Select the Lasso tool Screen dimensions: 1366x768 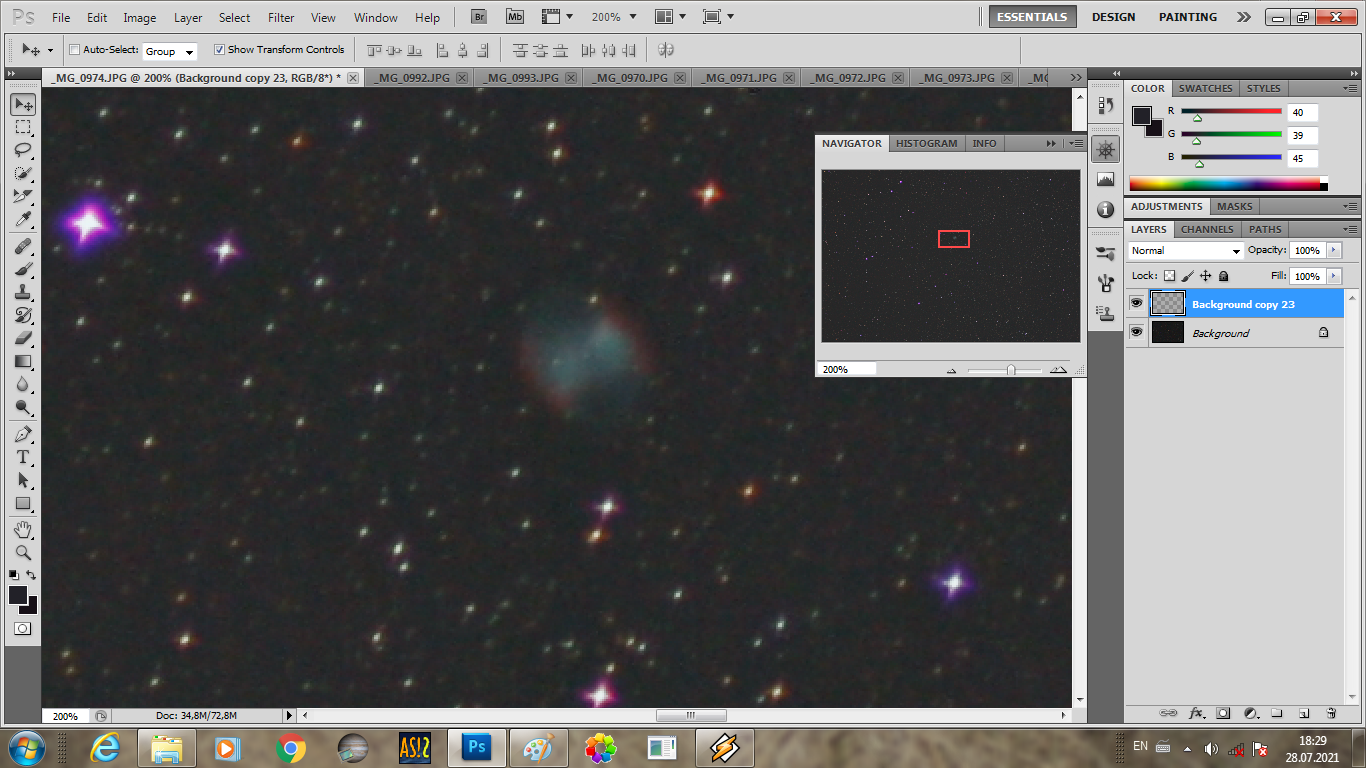click(x=23, y=150)
